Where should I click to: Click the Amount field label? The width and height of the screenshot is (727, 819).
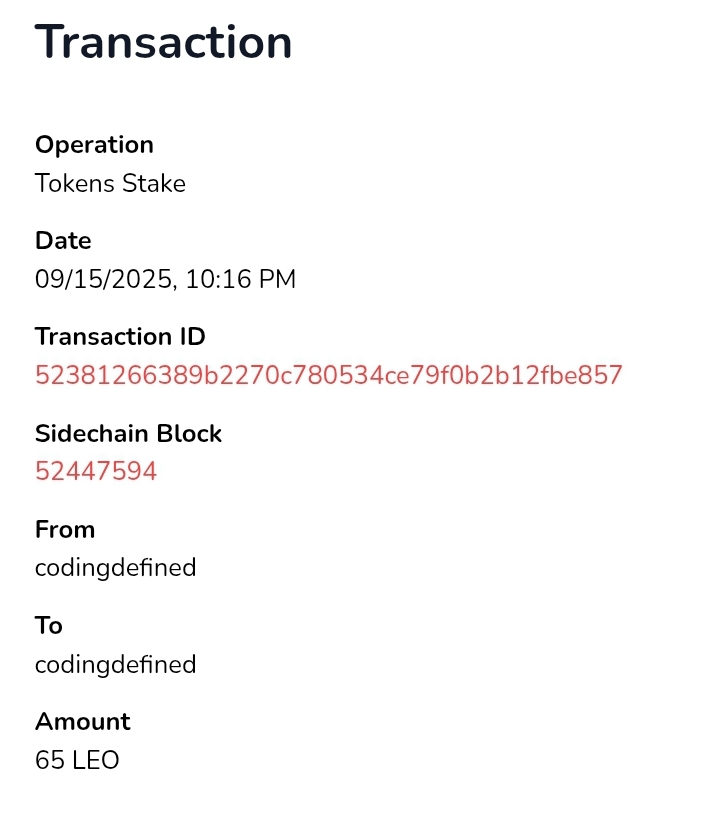pos(83,722)
